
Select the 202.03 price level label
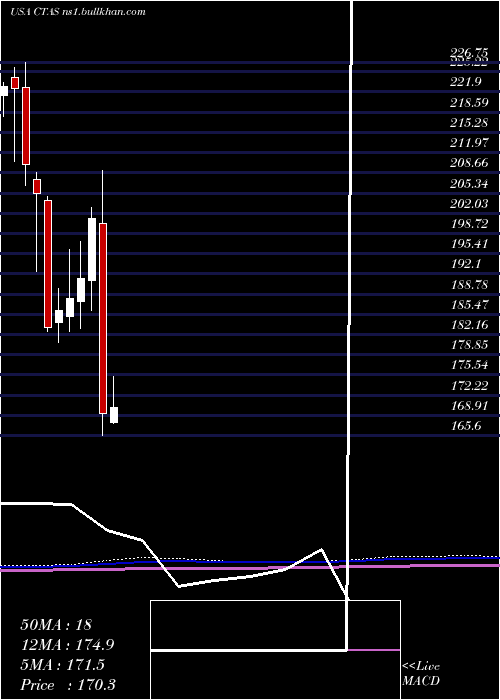469,203
